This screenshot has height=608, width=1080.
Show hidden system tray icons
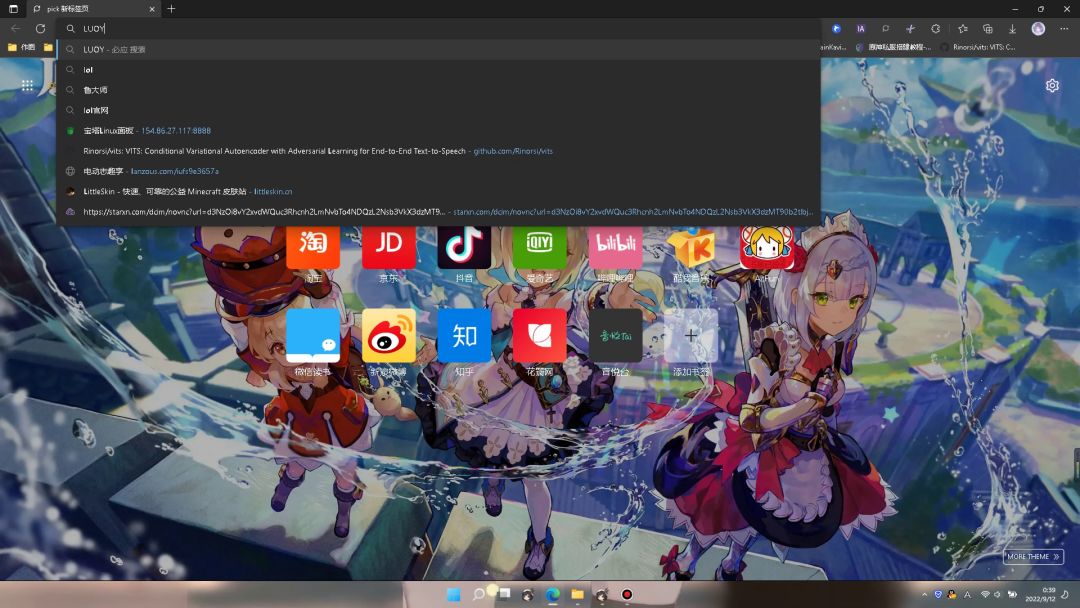point(924,594)
